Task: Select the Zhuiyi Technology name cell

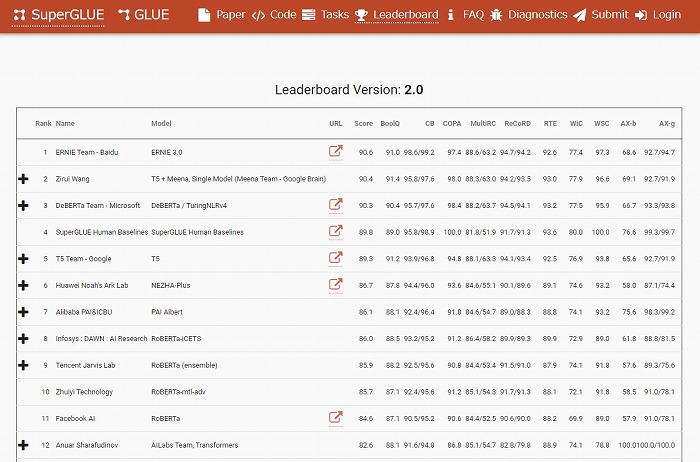Action: [x=84, y=392]
